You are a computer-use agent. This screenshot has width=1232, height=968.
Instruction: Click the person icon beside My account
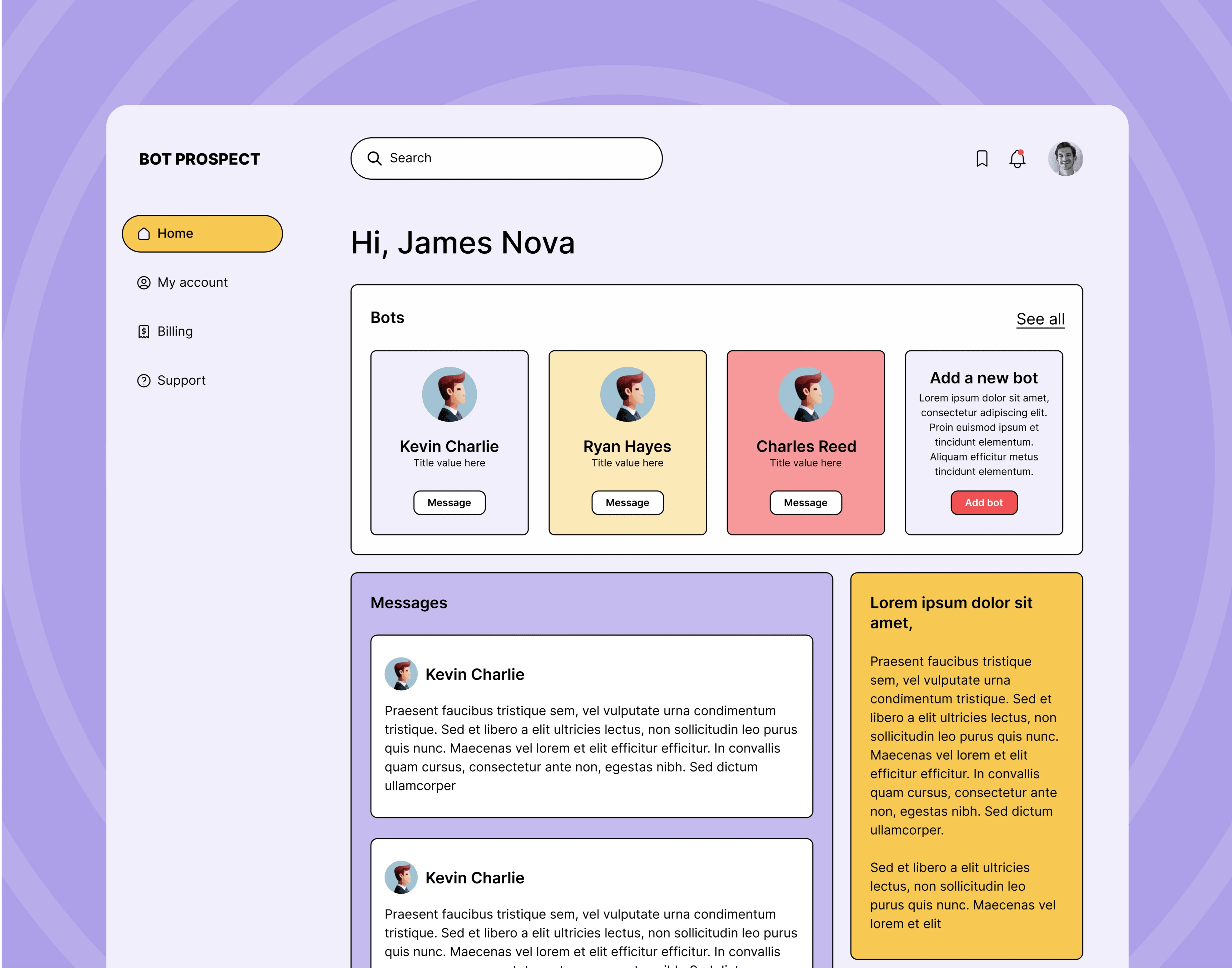click(144, 282)
